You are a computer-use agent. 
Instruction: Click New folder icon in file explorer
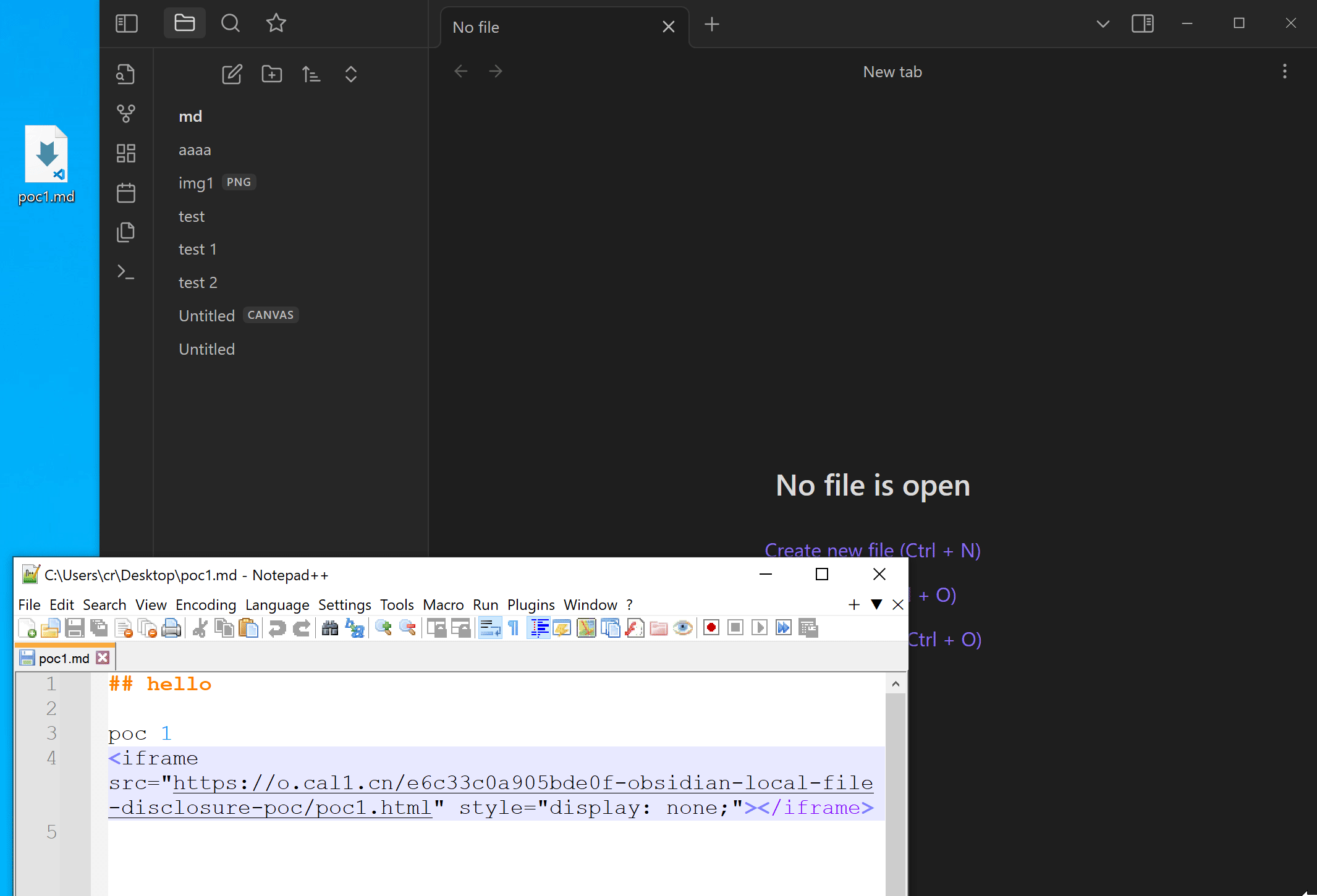(271, 74)
